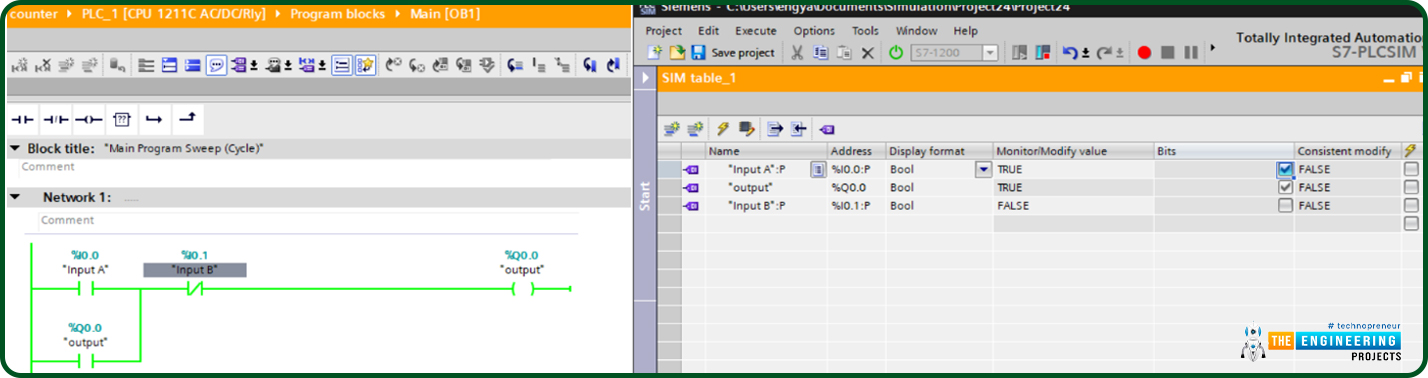1428x378 pixels.
Task: Power on the PLC simulation
Action: click(896, 52)
